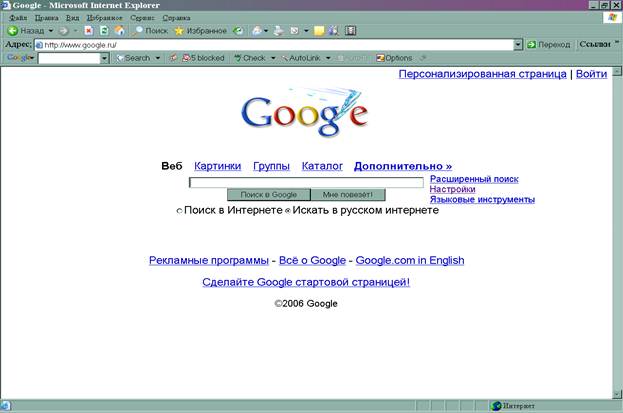
Task: Expand the AutoLink dropdown arrow
Action: [328, 58]
